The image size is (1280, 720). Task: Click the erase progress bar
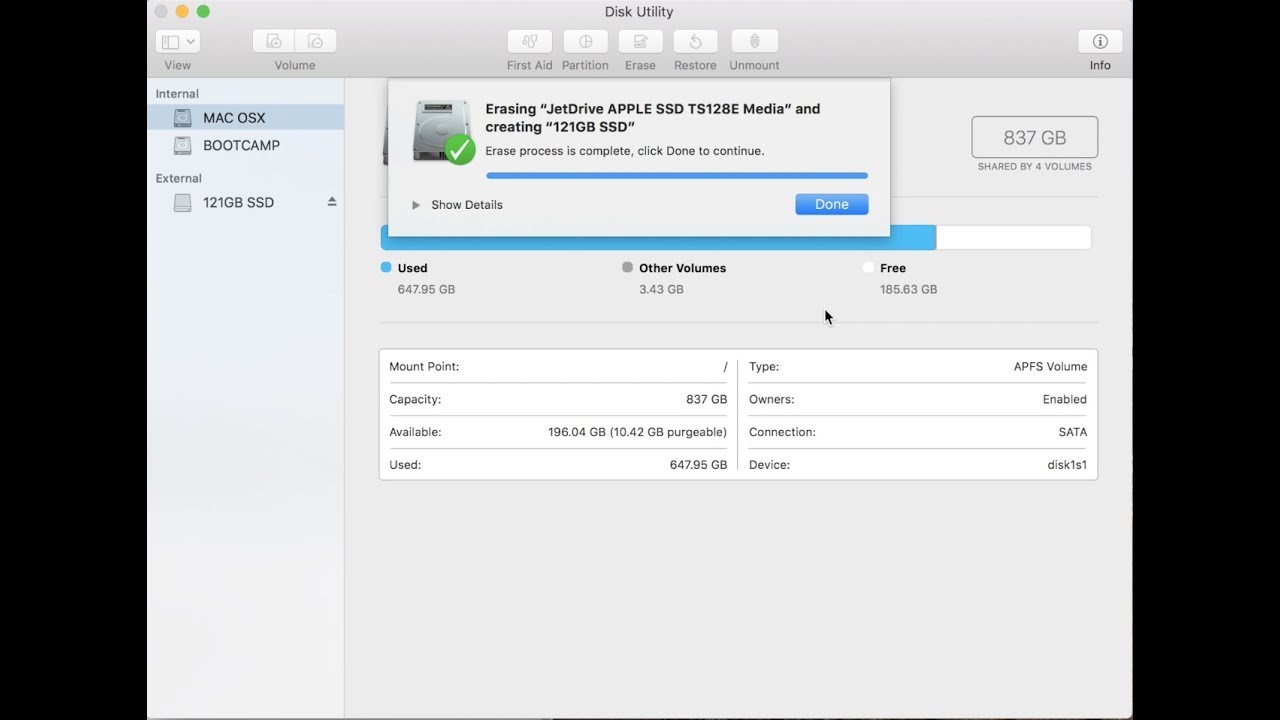click(677, 176)
